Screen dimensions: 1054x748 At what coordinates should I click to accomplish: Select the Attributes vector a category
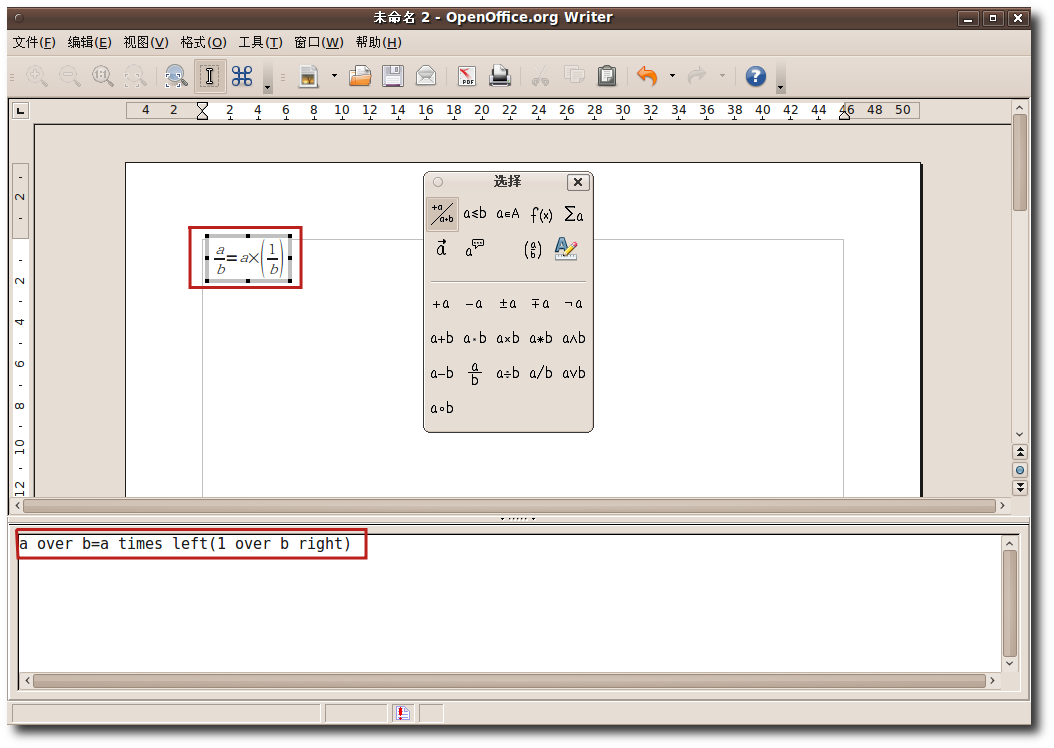442,249
